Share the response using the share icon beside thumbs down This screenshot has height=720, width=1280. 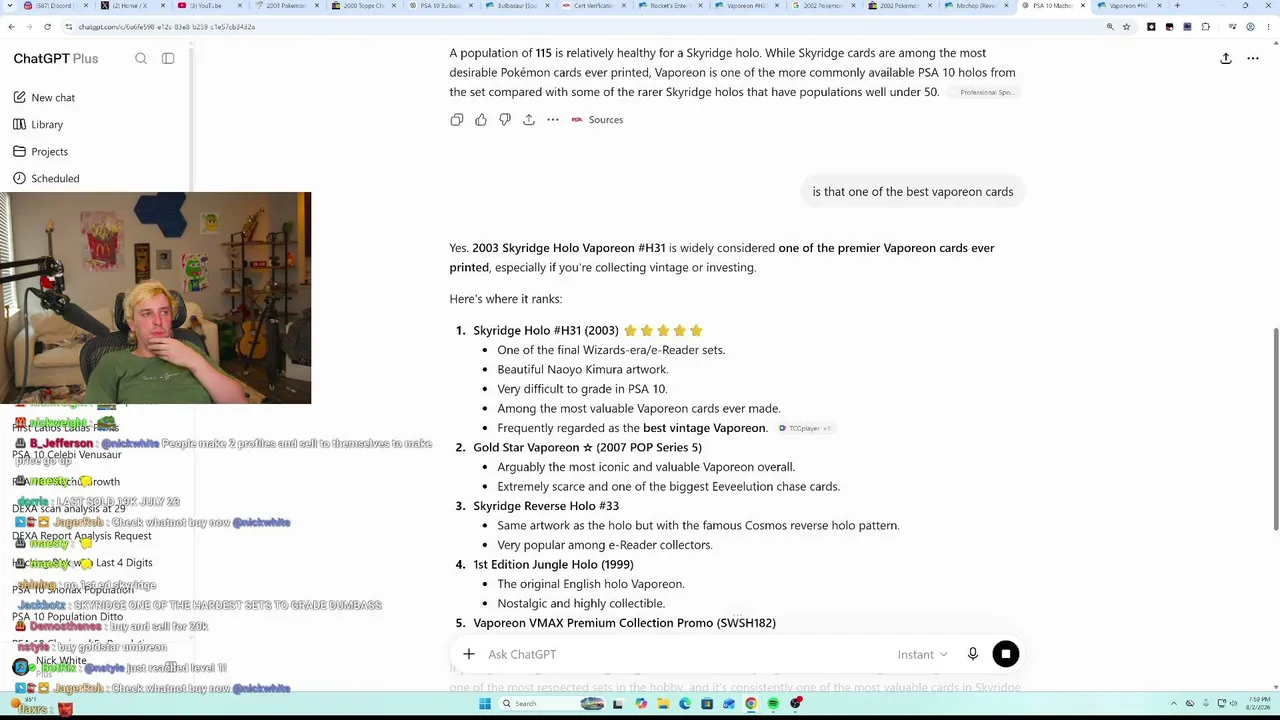pyautogui.click(x=529, y=120)
